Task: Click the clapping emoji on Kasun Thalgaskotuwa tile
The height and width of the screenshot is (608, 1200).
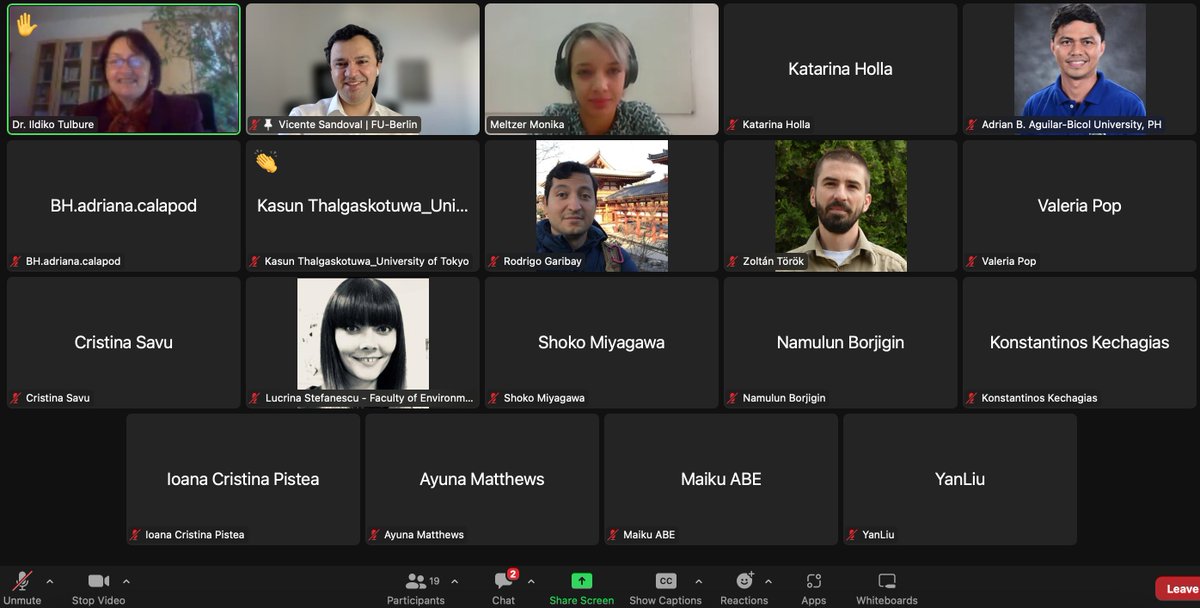Action: (265, 161)
